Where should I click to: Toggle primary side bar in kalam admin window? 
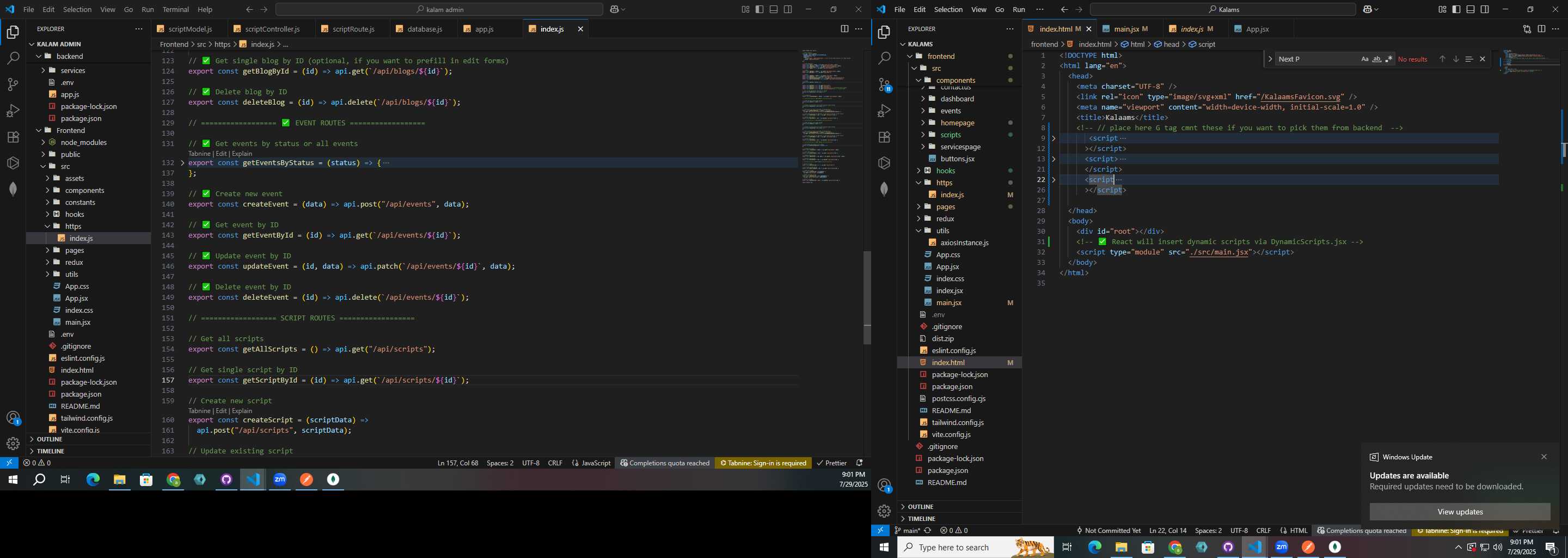point(759,9)
